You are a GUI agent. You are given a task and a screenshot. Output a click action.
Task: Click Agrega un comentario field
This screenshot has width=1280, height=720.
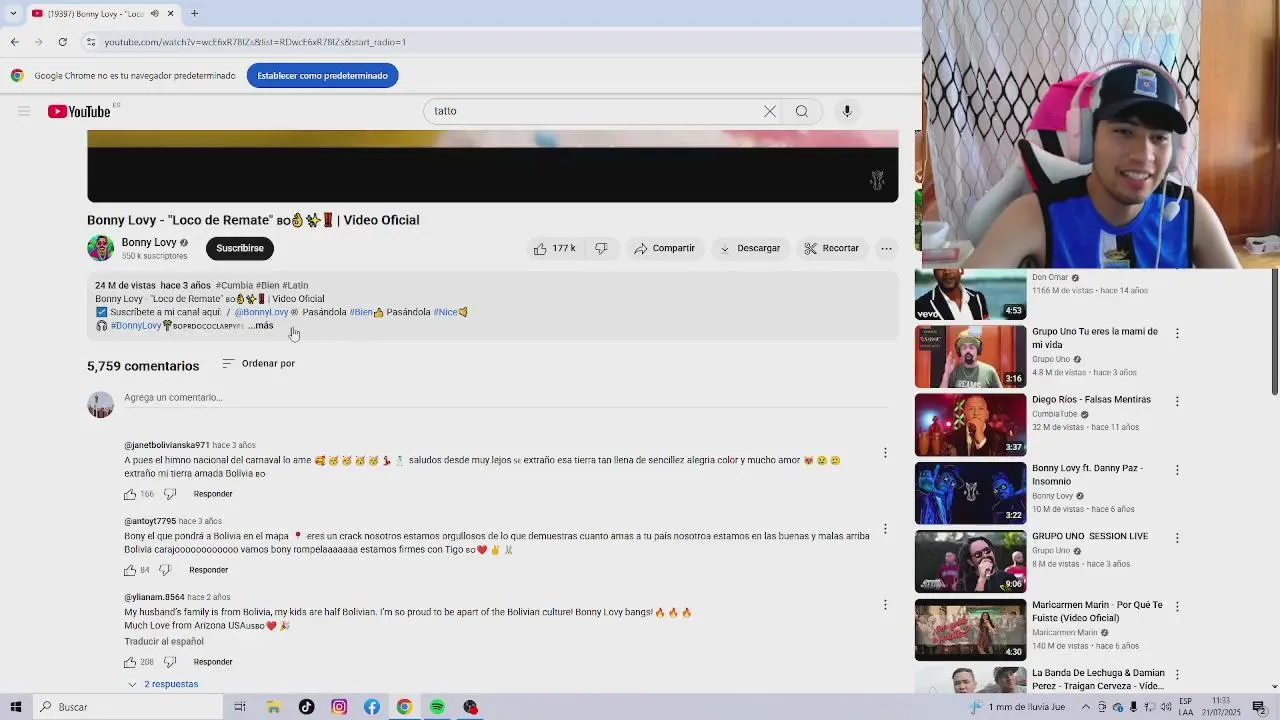point(505,398)
